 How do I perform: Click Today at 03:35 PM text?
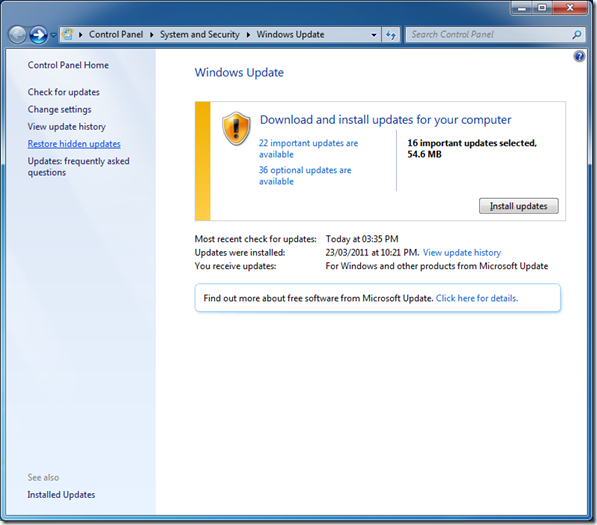[362, 239]
